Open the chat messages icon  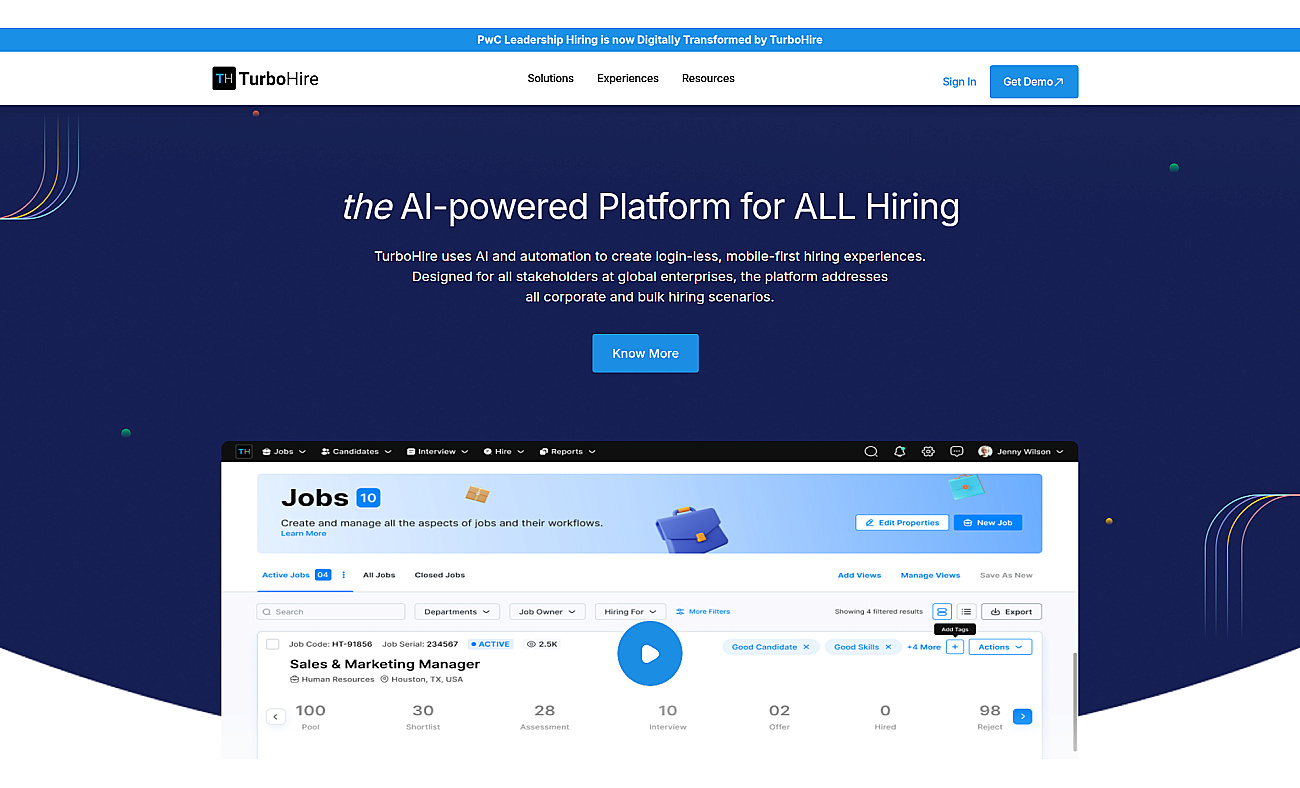tap(957, 452)
